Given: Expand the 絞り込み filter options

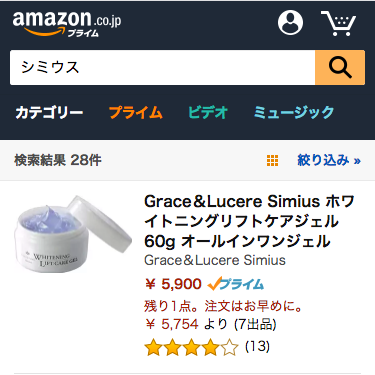Looking at the screenshot, I should click(x=329, y=160).
